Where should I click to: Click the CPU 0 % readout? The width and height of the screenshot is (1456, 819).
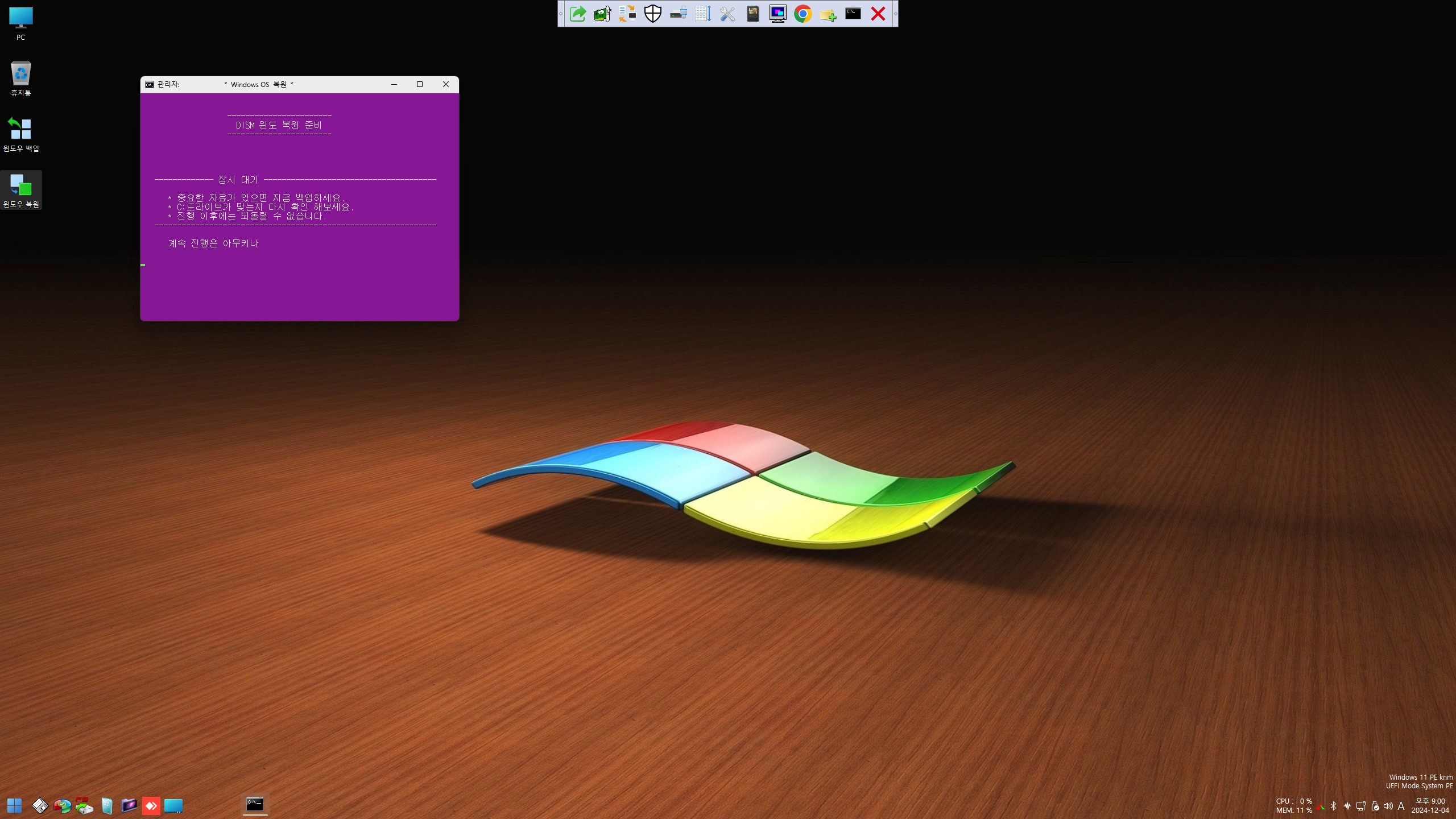[1294, 801]
